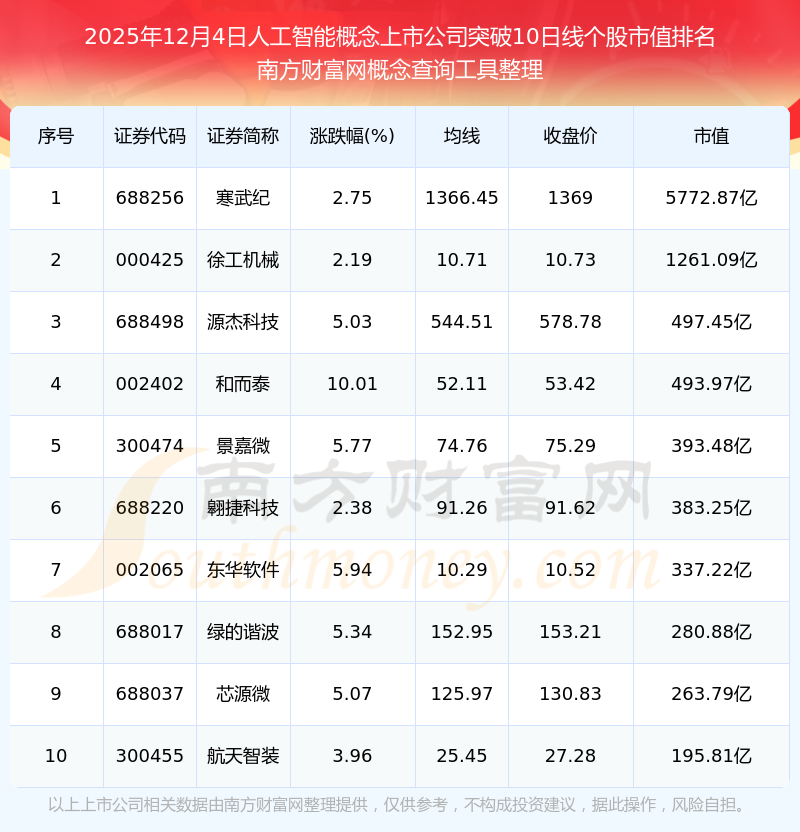Click market cap 497.45亿

click(711, 322)
